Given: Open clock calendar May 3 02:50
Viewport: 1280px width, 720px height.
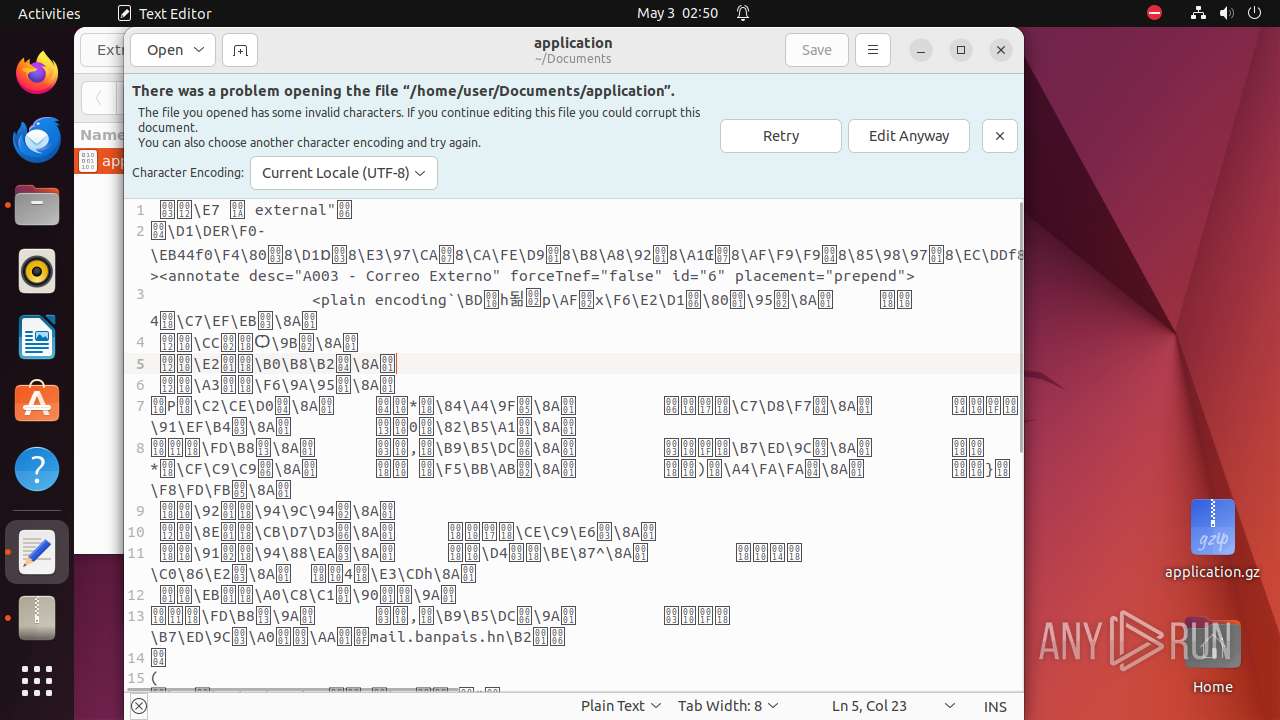Looking at the screenshot, I should tap(677, 13).
